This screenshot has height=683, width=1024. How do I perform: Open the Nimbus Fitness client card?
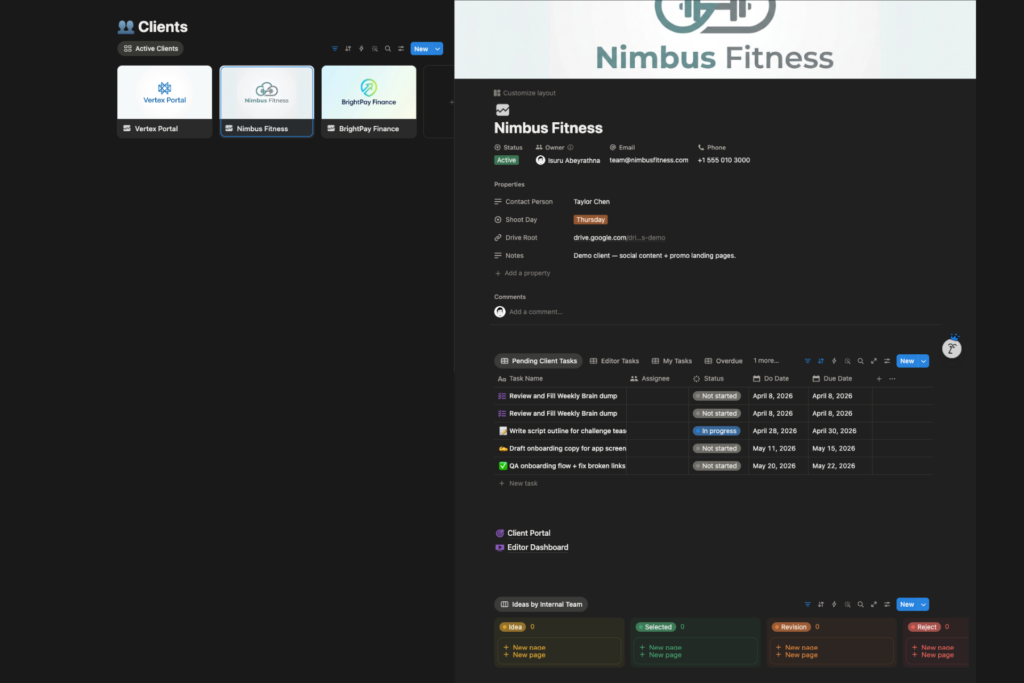266,101
